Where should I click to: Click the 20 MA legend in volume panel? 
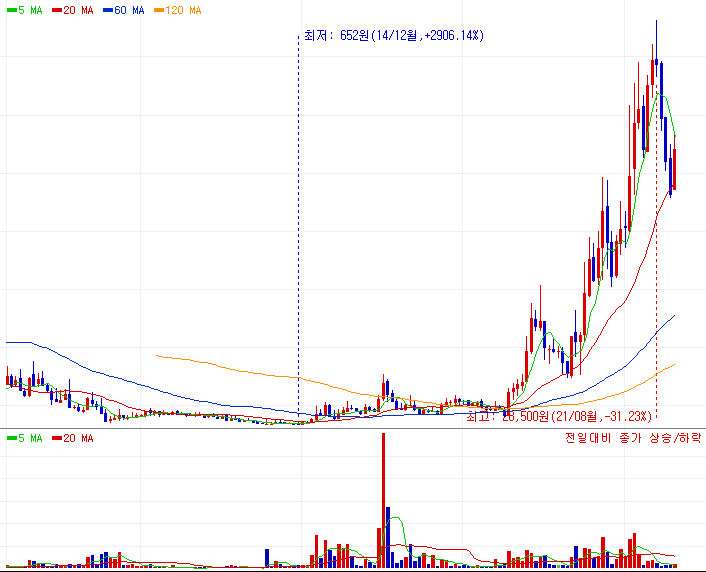point(72,438)
